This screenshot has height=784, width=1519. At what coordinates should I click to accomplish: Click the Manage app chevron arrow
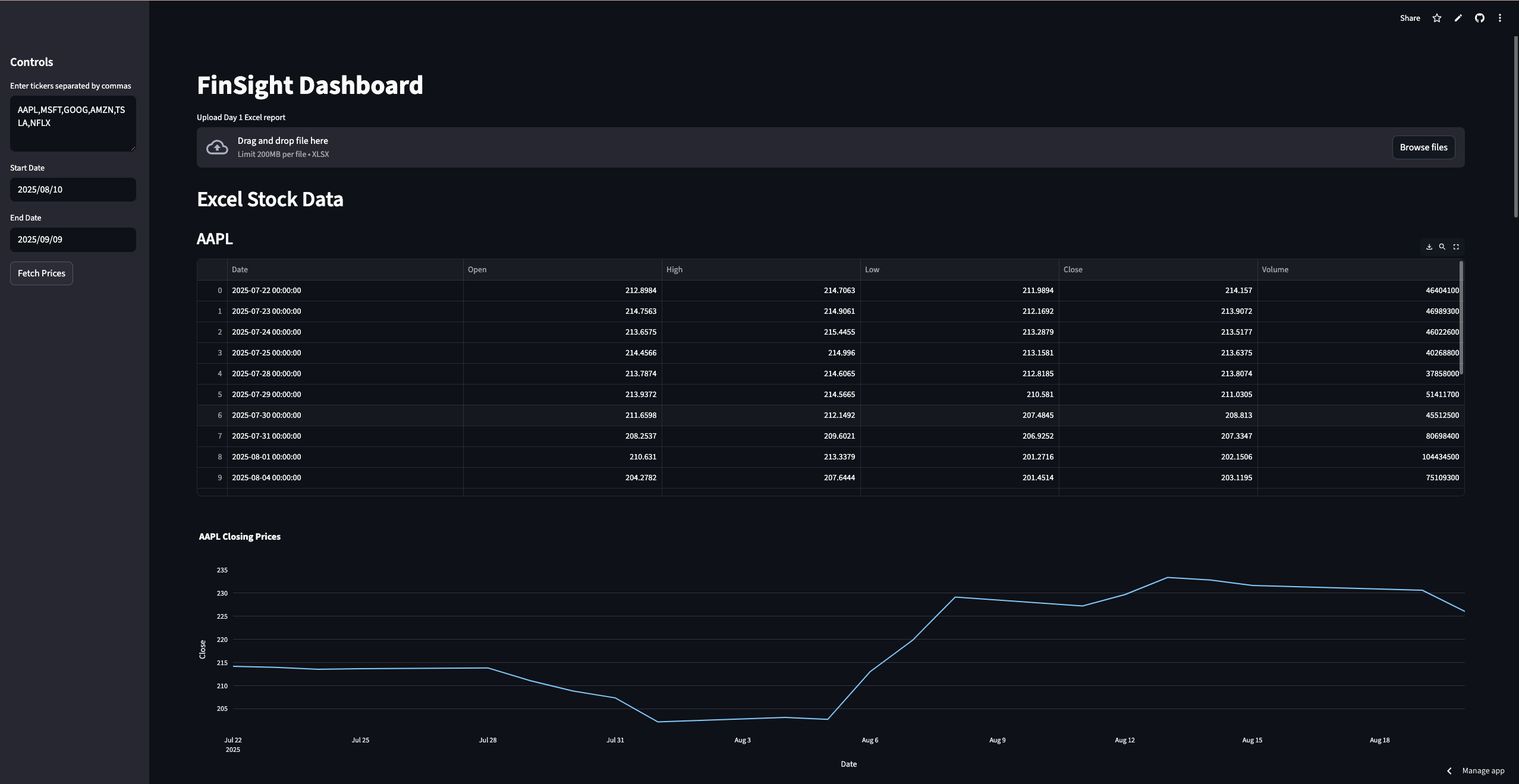[1449, 771]
